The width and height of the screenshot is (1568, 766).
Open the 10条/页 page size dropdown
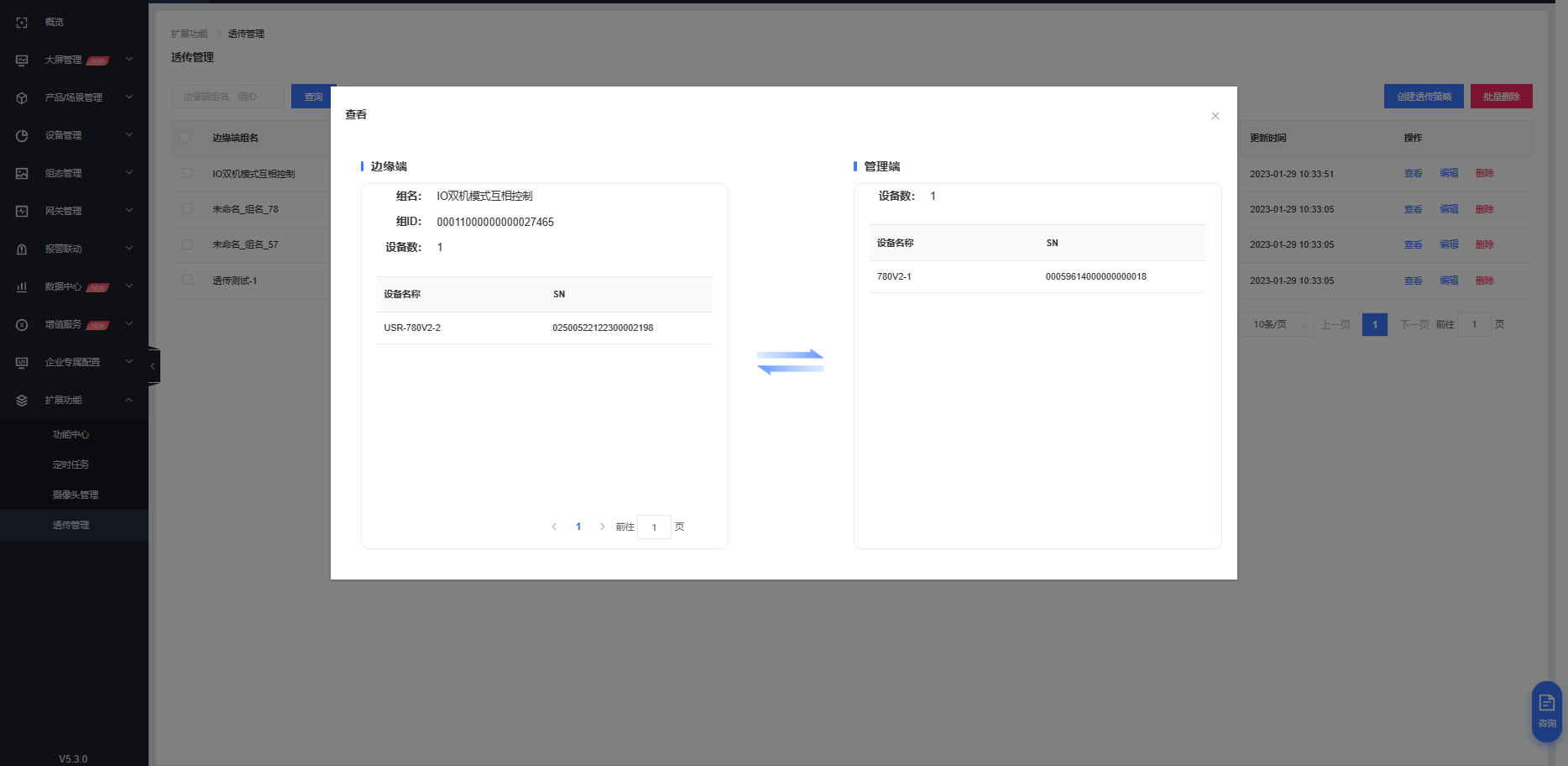click(1278, 325)
